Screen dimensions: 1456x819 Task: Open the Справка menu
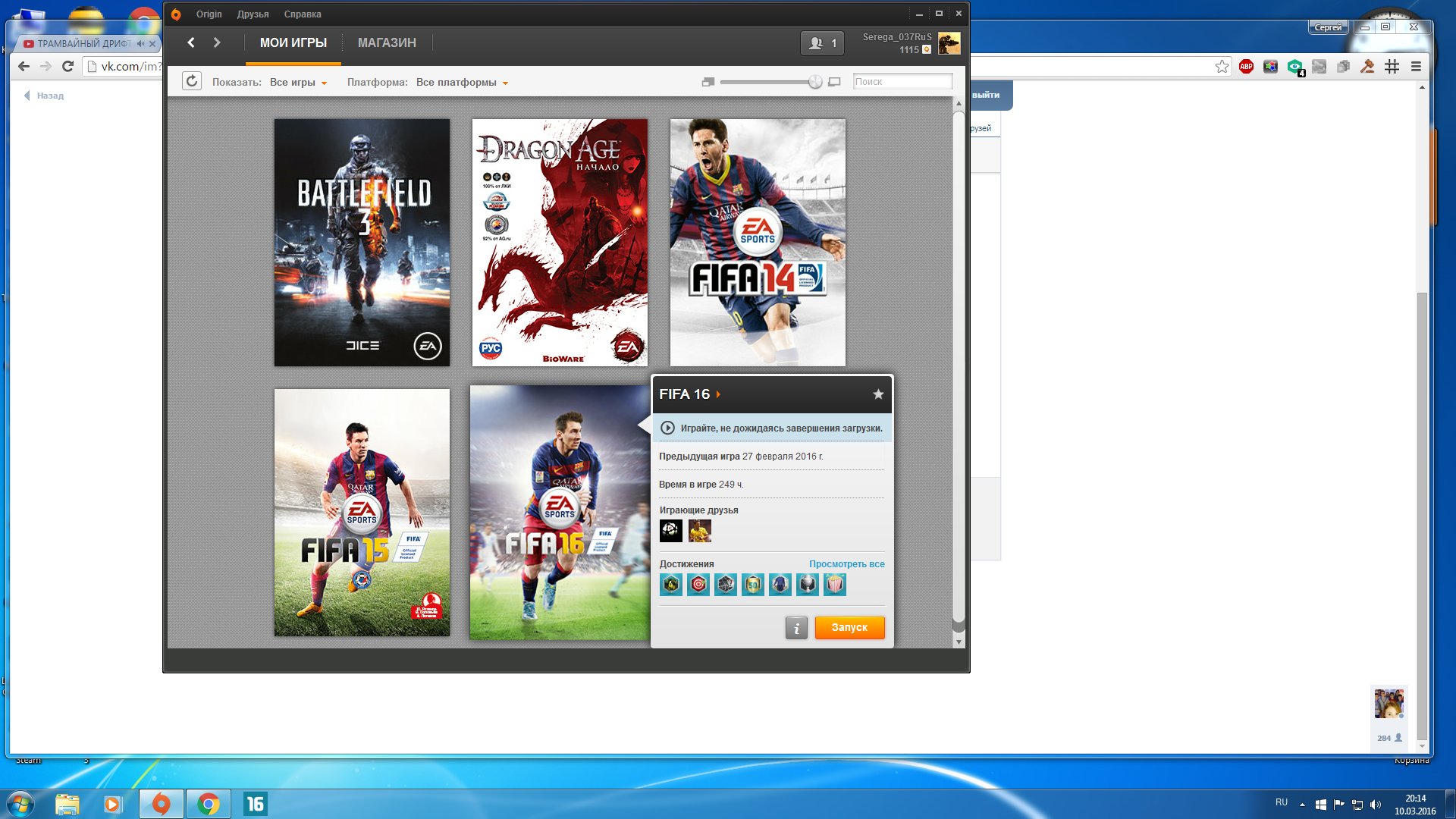(303, 14)
